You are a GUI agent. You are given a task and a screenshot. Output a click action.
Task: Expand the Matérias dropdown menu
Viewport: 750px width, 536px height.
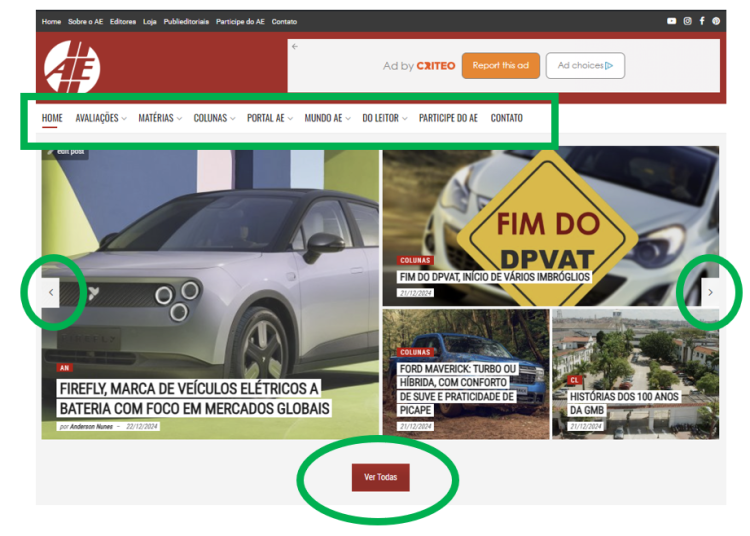coord(160,118)
